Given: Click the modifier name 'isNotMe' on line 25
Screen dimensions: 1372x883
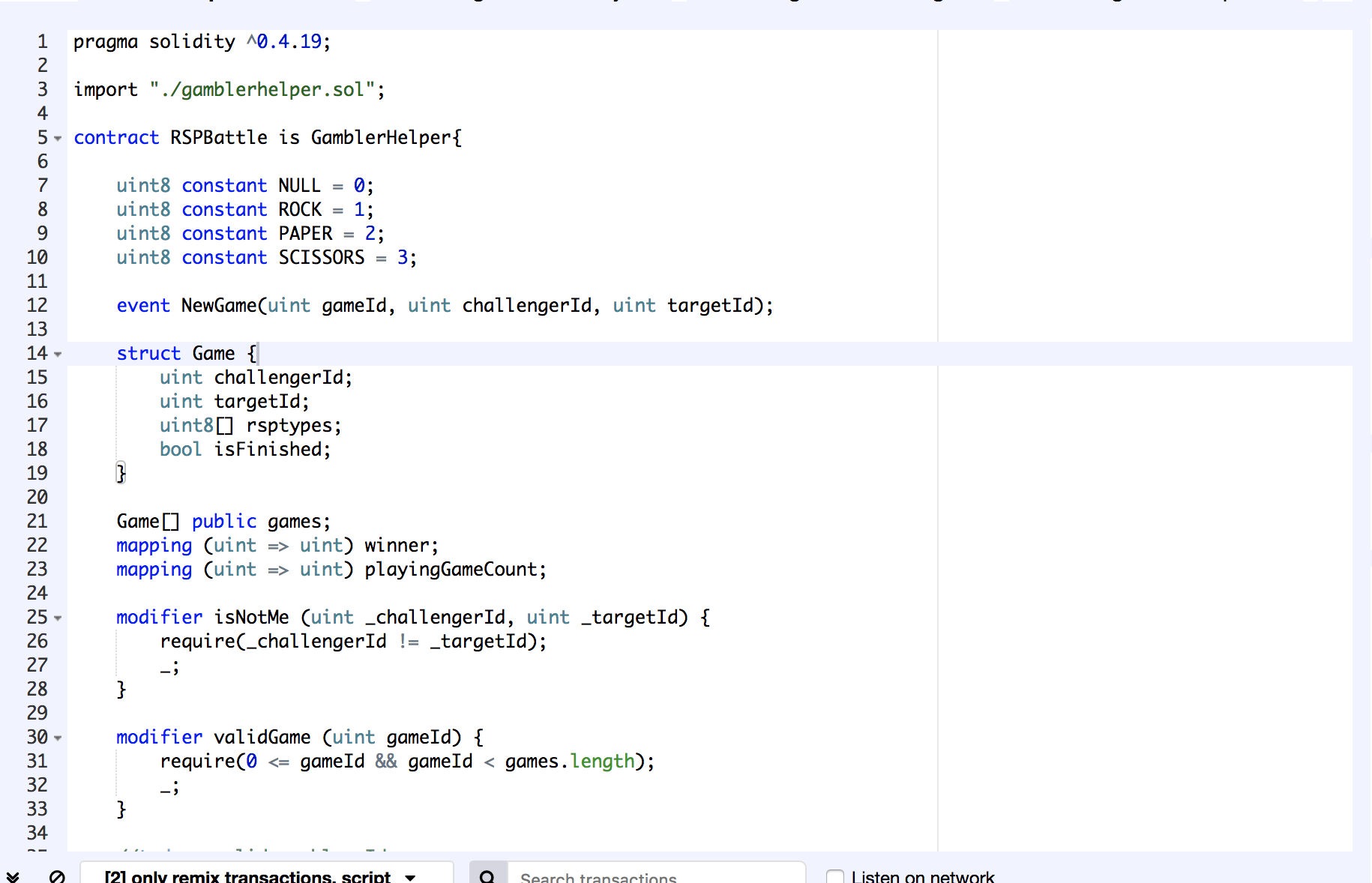Looking at the screenshot, I should (251, 617).
